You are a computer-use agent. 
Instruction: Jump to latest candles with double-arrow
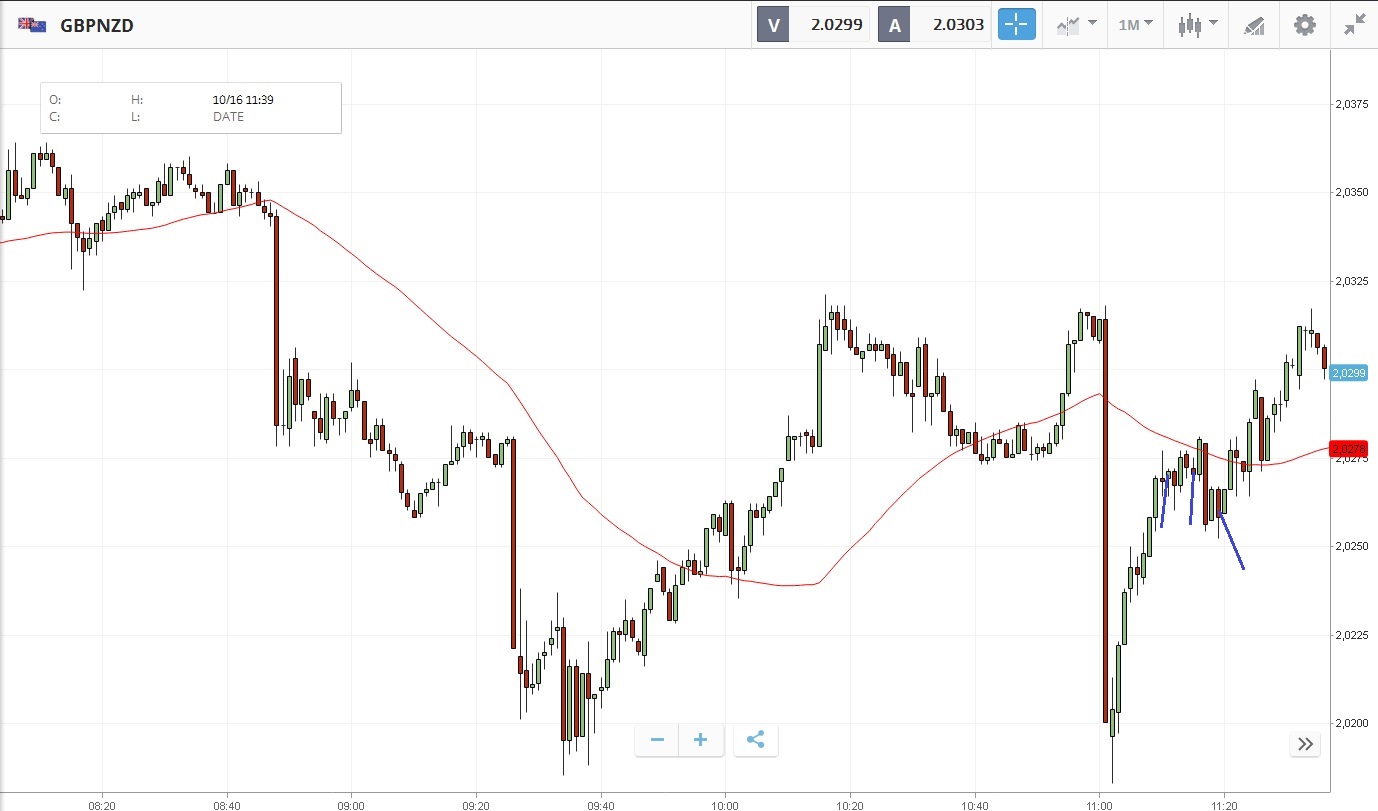point(1305,743)
